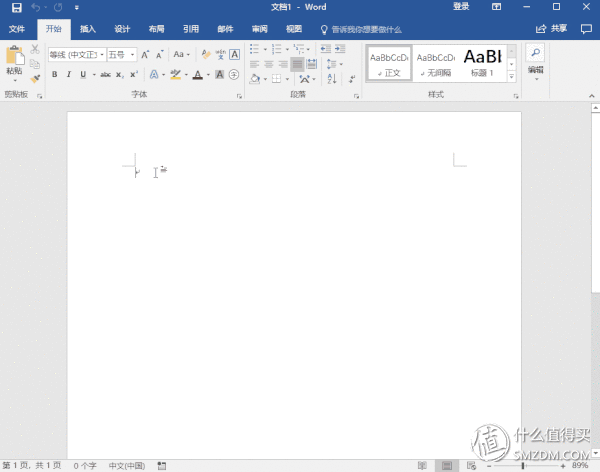Apply character border icon
Viewport: 600px width, 472px height.
pyautogui.click(x=235, y=54)
